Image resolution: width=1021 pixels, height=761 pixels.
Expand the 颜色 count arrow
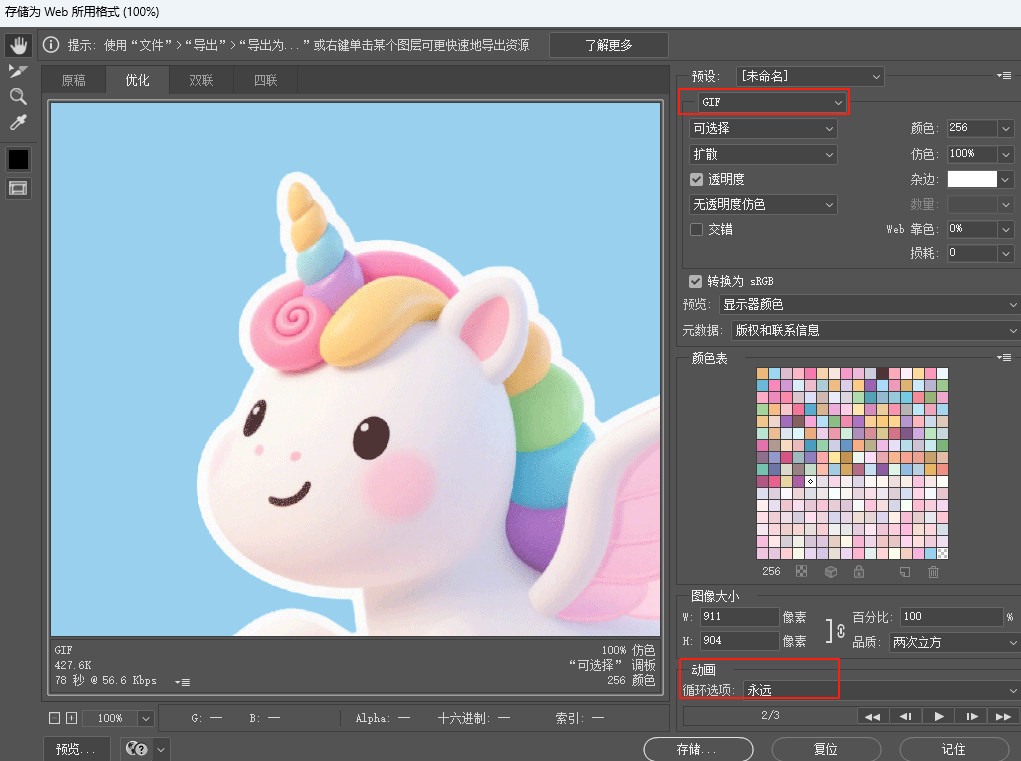coord(1005,128)
